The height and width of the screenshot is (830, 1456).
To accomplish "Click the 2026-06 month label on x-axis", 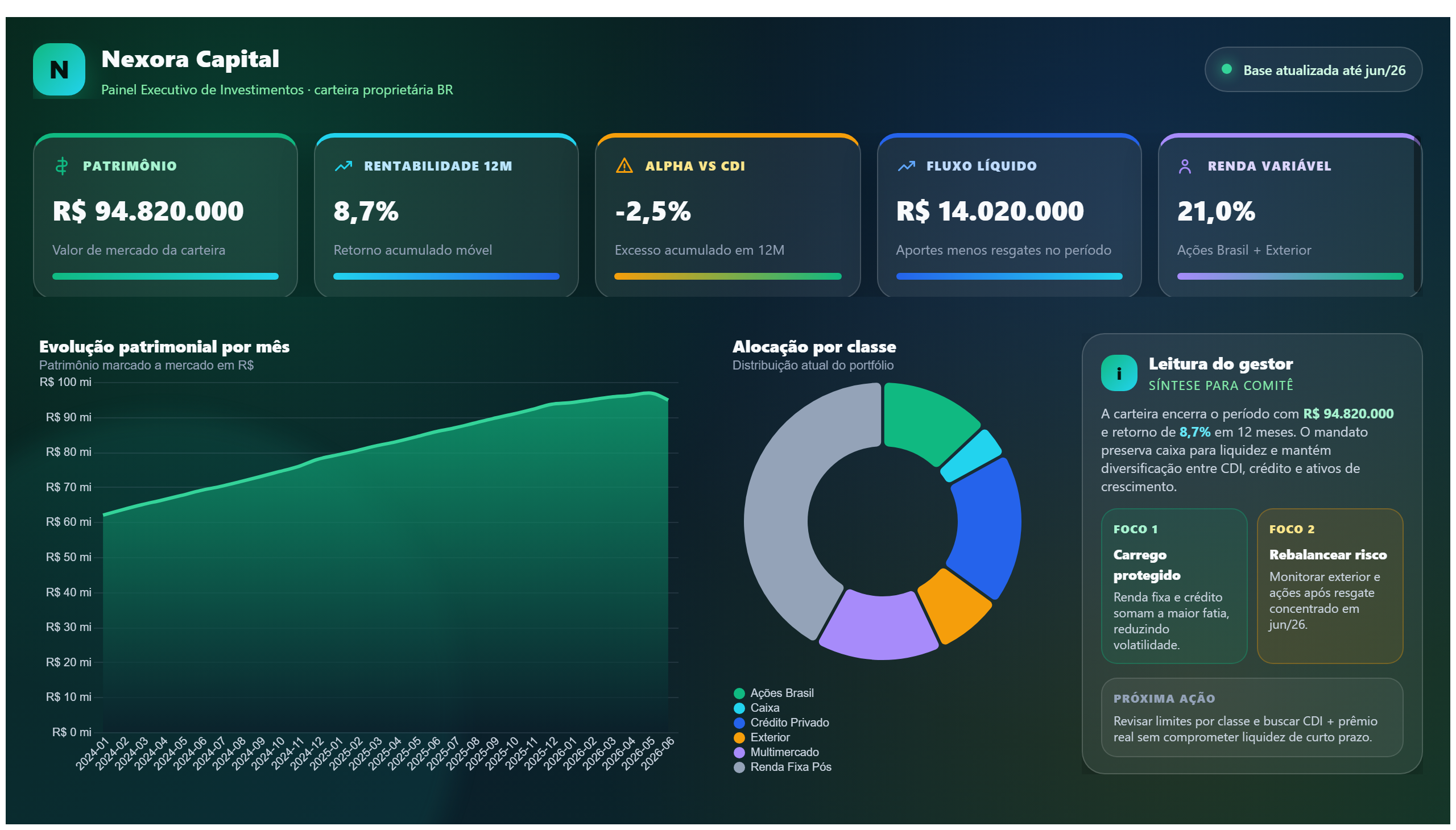I will pos(657,754).
